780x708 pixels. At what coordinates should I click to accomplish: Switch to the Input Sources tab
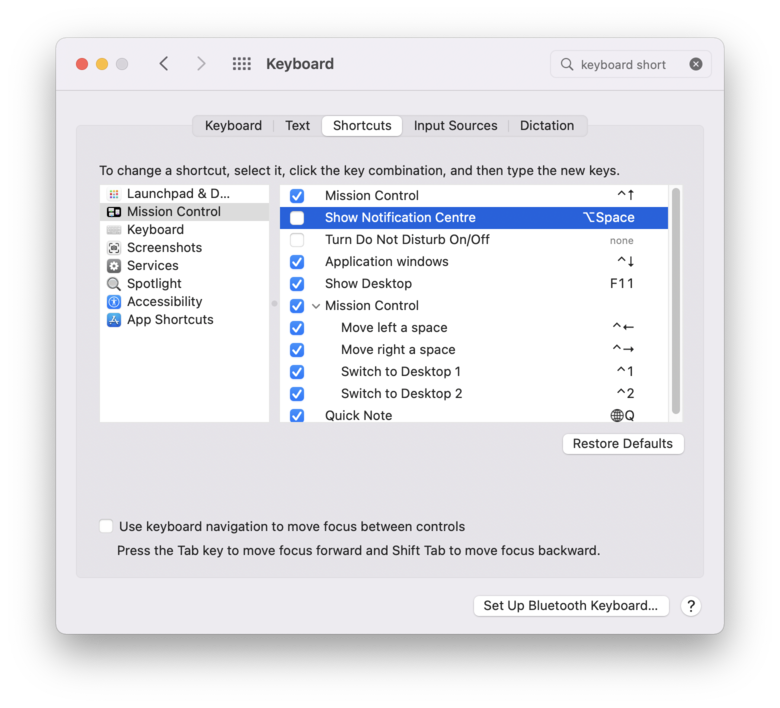coord(455,126)
